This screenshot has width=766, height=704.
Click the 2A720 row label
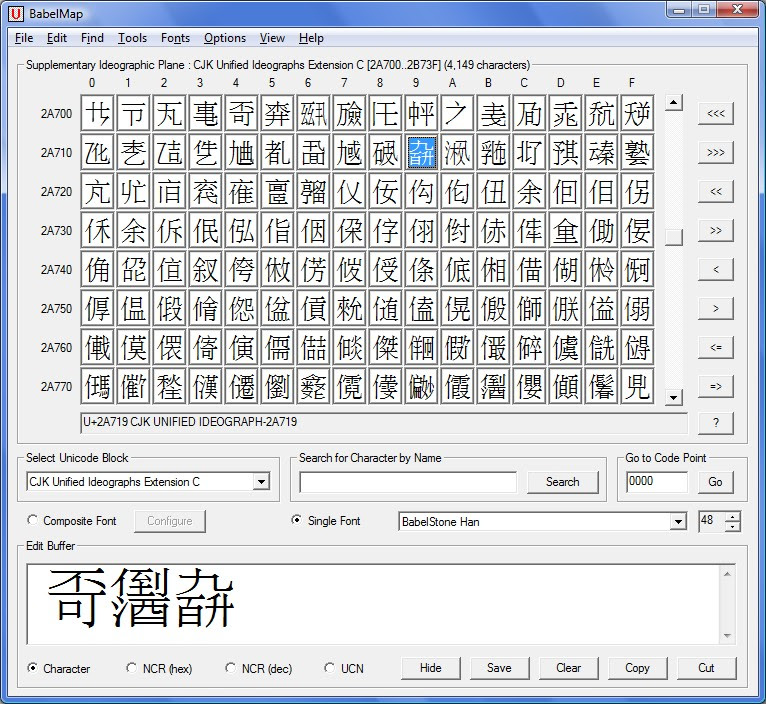pyautogui.click(x=56, y=192)
